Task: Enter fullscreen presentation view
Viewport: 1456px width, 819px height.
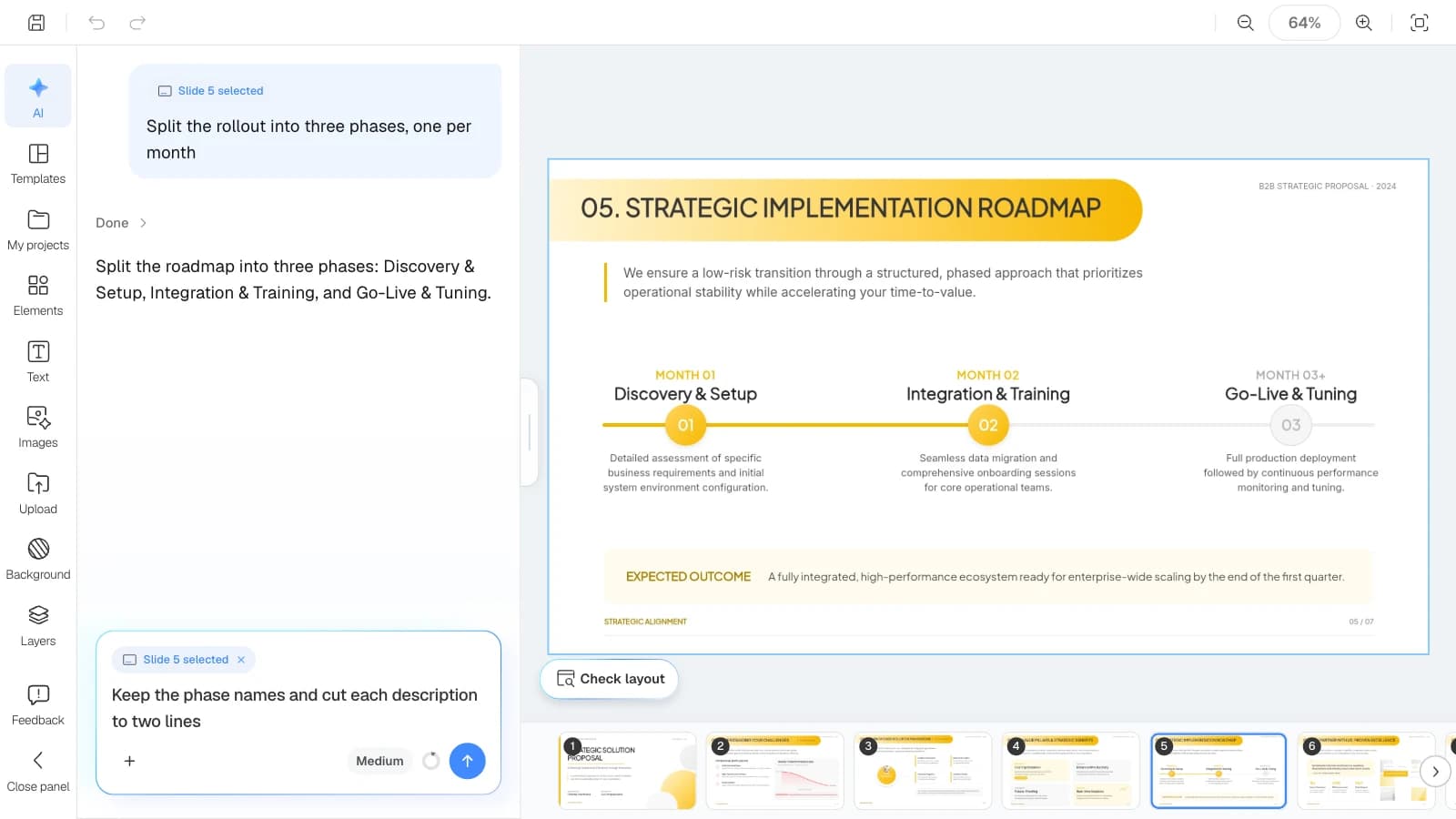Action: (x=1419, y=23)
